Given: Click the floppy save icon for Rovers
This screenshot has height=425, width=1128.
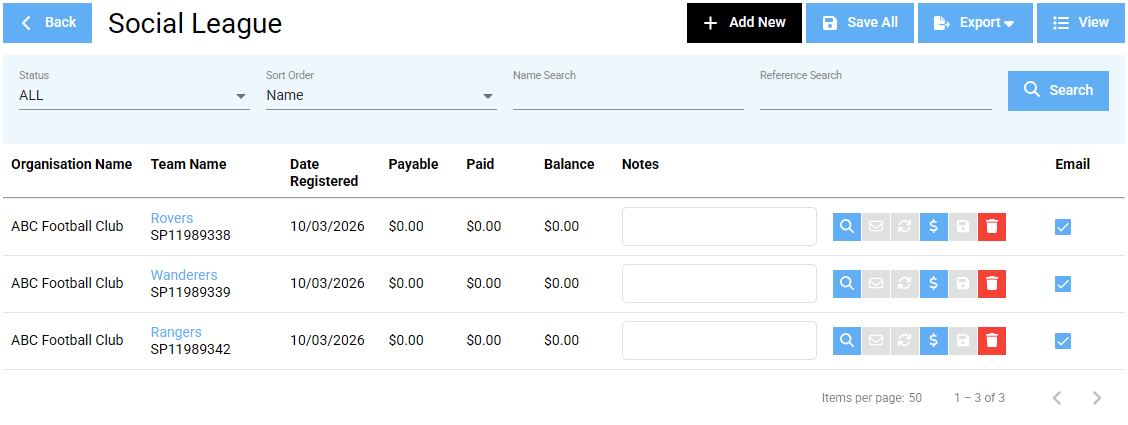Looking at the screenshot, I should (x=963, y=227).
